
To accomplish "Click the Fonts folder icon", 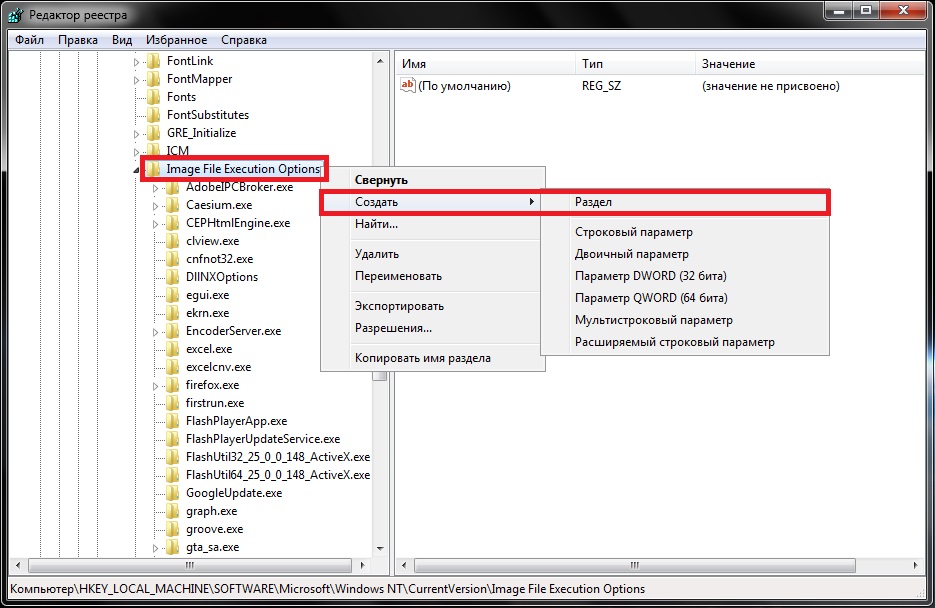I will point(153,97).
